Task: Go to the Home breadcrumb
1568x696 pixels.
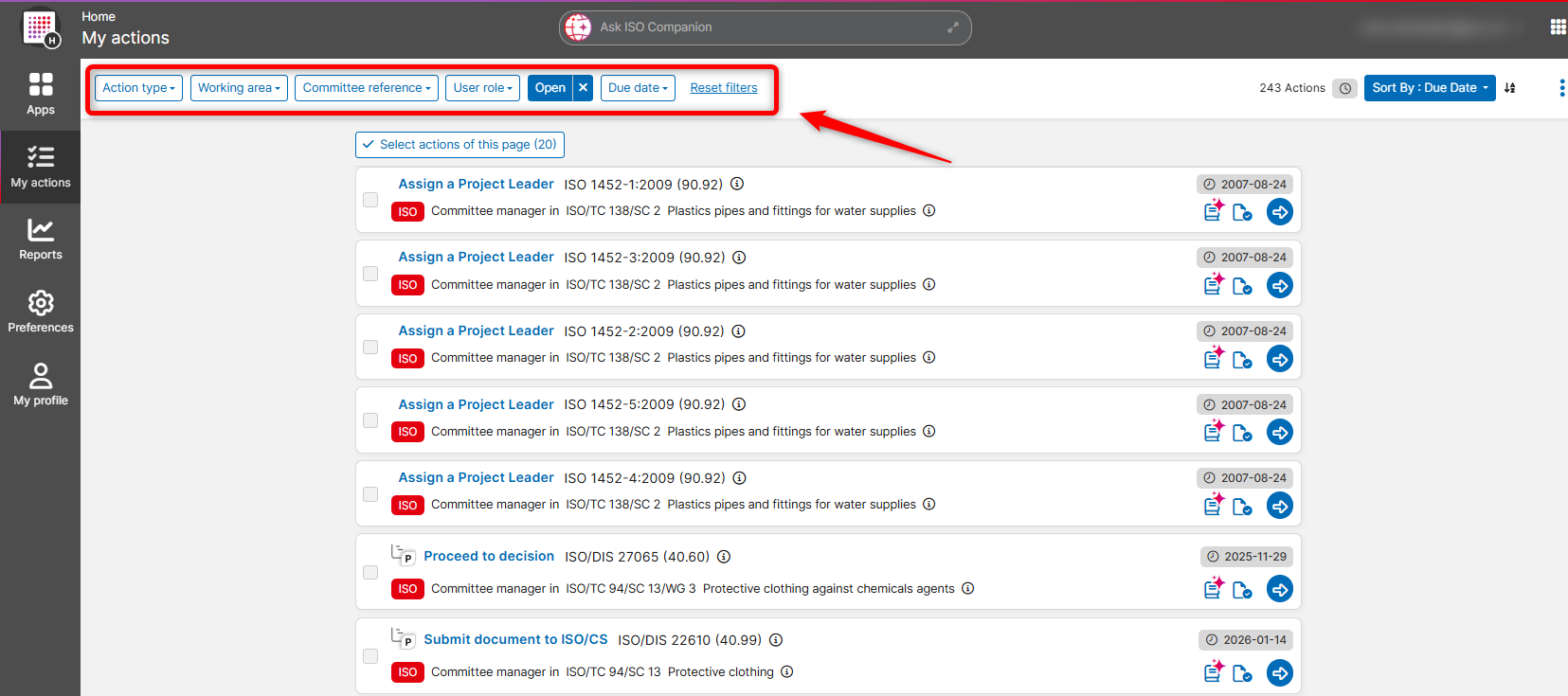Action: tap(99, 16)
